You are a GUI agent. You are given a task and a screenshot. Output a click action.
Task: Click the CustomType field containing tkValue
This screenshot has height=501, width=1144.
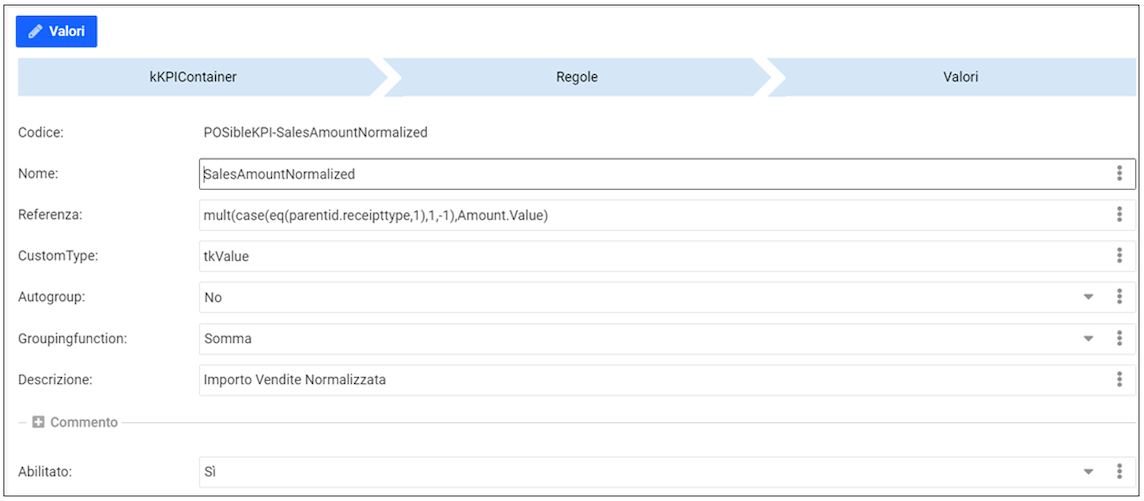click(650, 256)
